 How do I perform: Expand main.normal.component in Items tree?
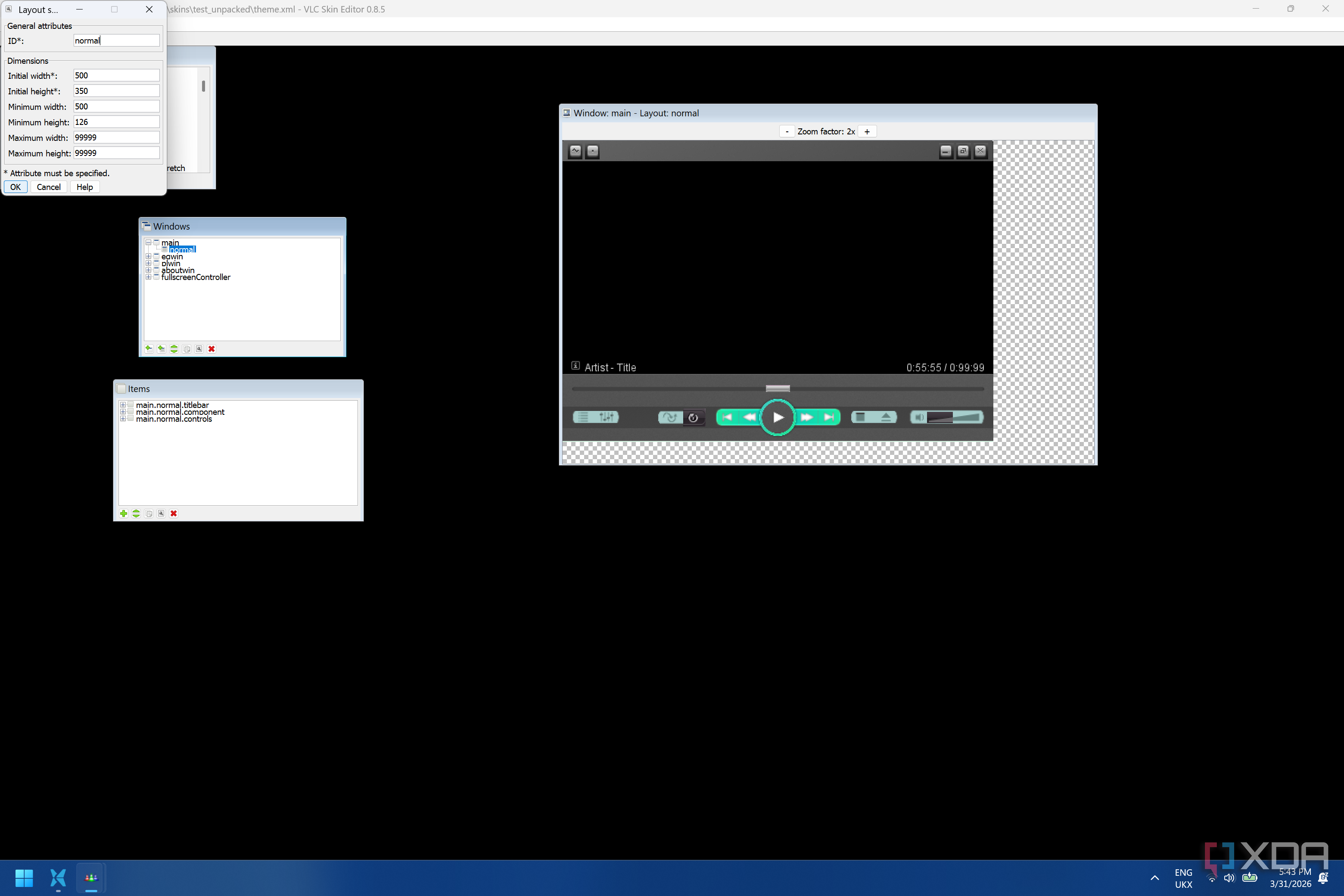point(123,412)
